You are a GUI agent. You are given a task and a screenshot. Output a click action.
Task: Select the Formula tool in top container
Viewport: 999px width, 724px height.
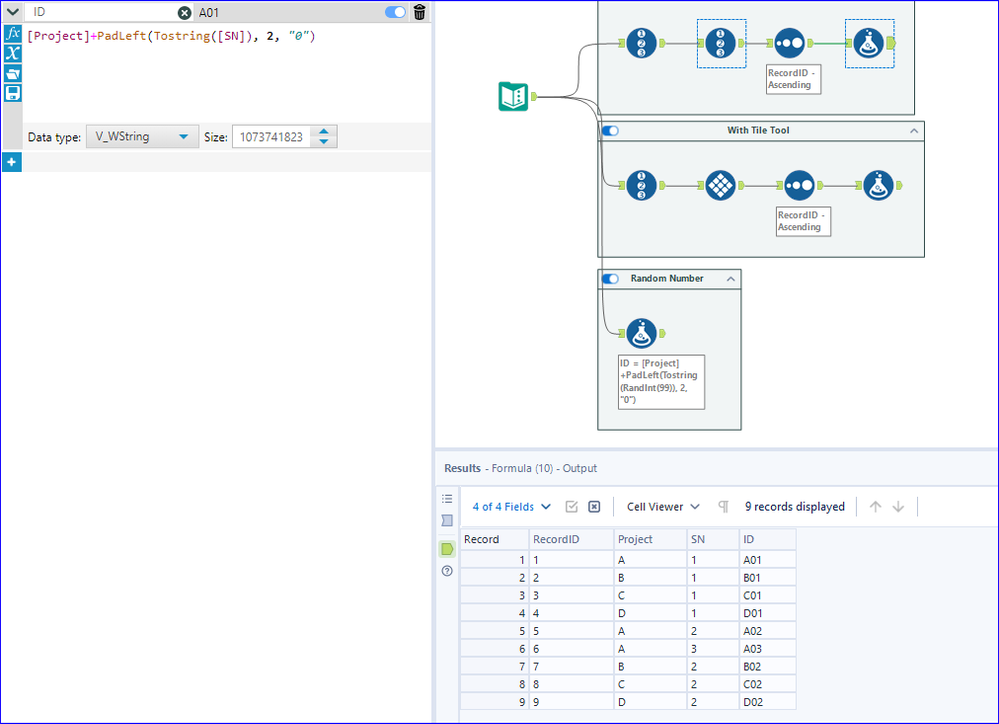pos(869,43)
